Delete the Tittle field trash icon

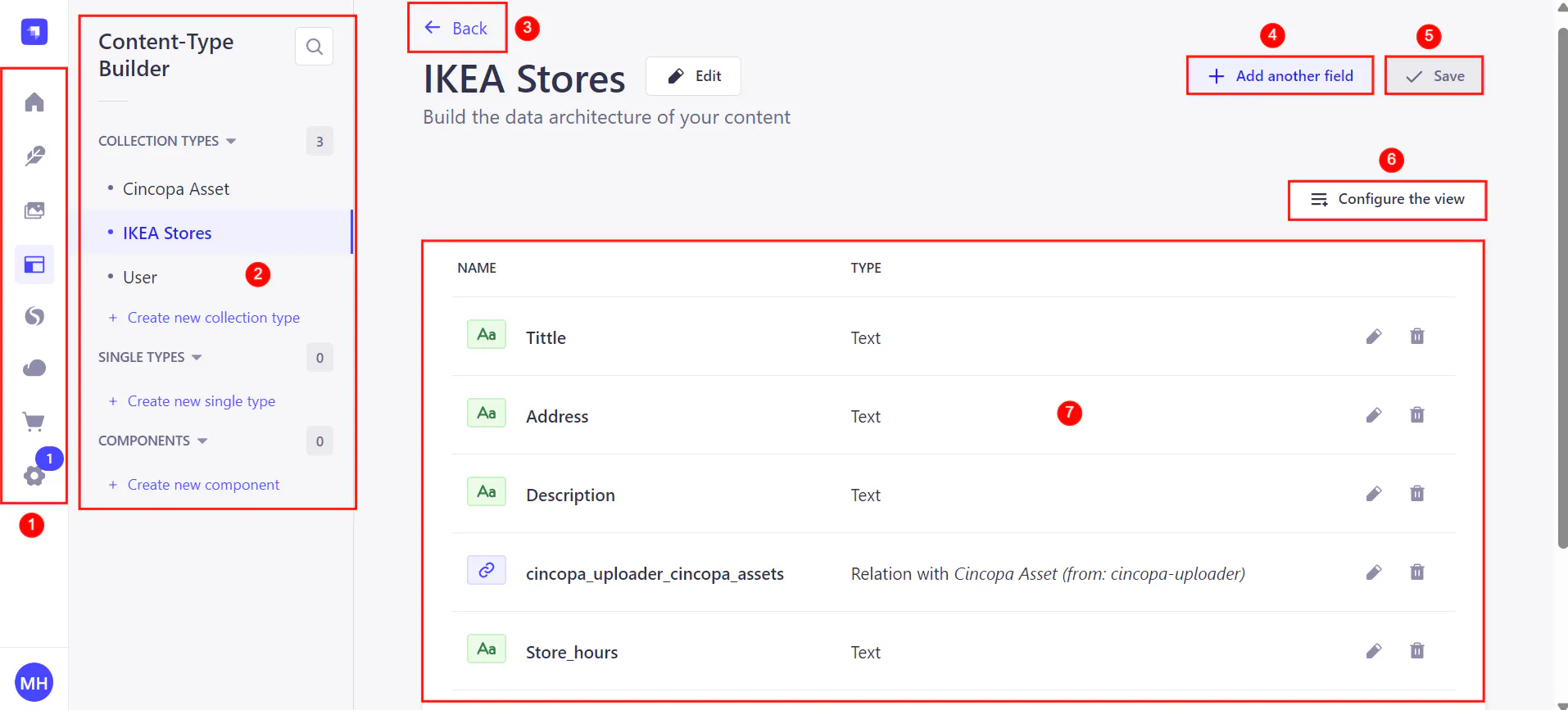click(x=1417, y=337)
